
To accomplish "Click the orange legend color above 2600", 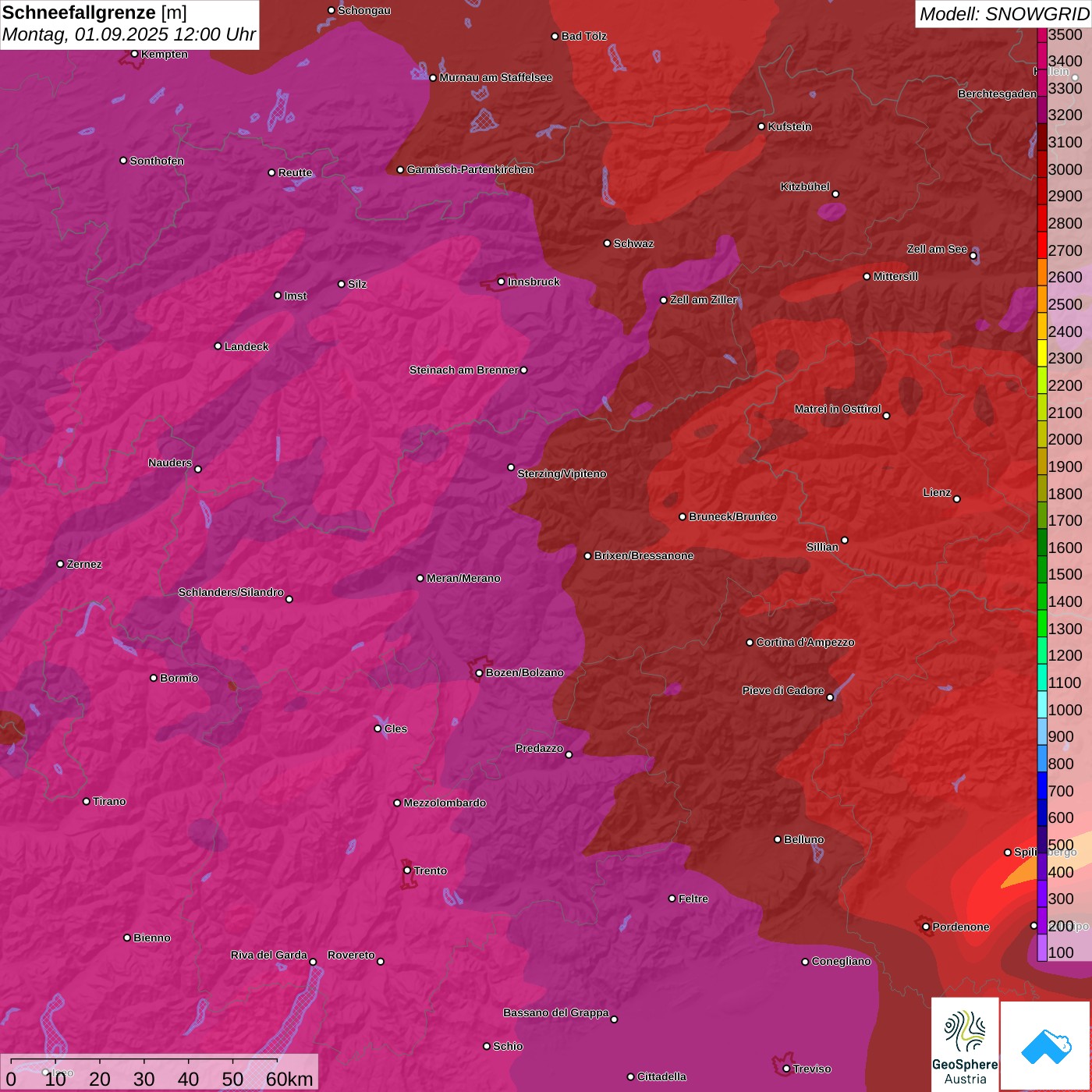I will (1042, 272).
